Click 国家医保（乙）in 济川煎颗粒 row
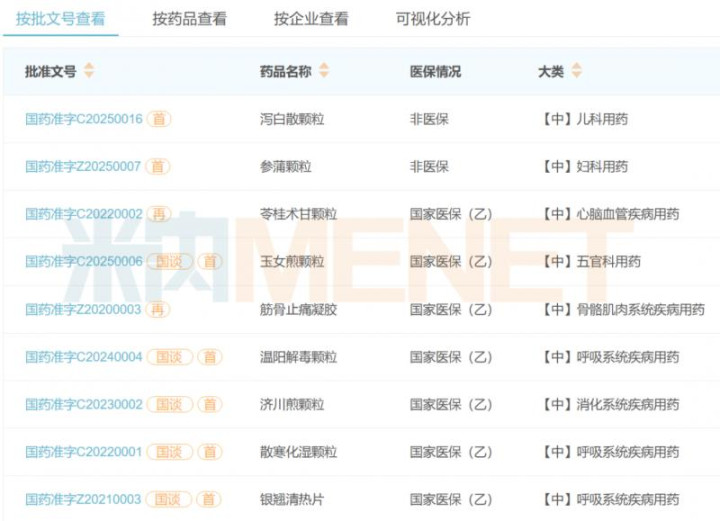Image resolution: width=720 pixels, height=521 pixels. 451,404
